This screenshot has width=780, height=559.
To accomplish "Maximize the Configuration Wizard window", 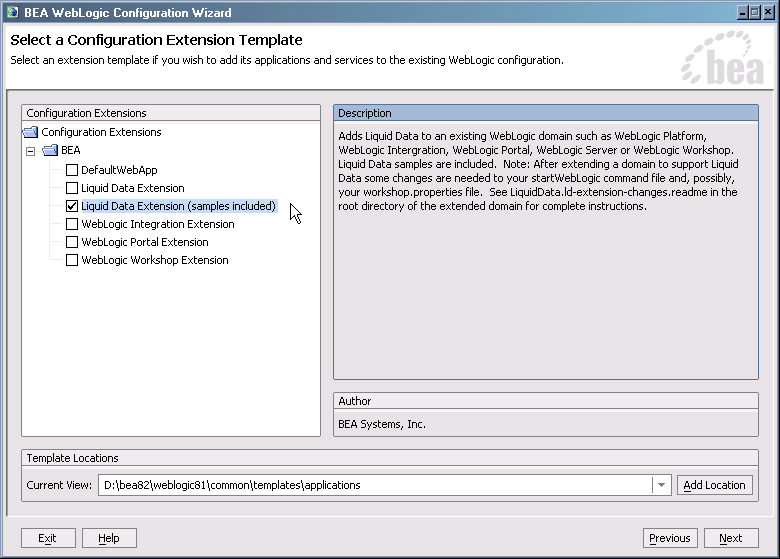I will click(x=755, y=12).
